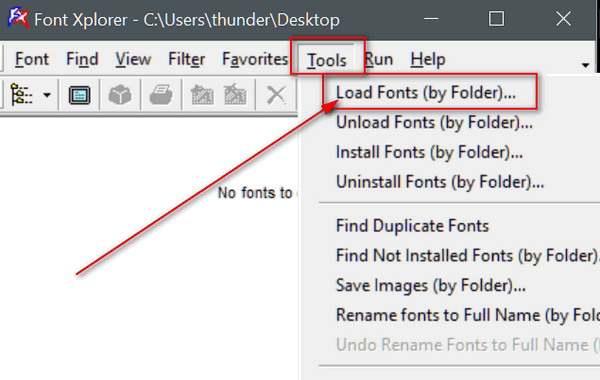This screenshot has height=380, width=600.
Task: Open the Favorites menu
Action: (255, 59)
